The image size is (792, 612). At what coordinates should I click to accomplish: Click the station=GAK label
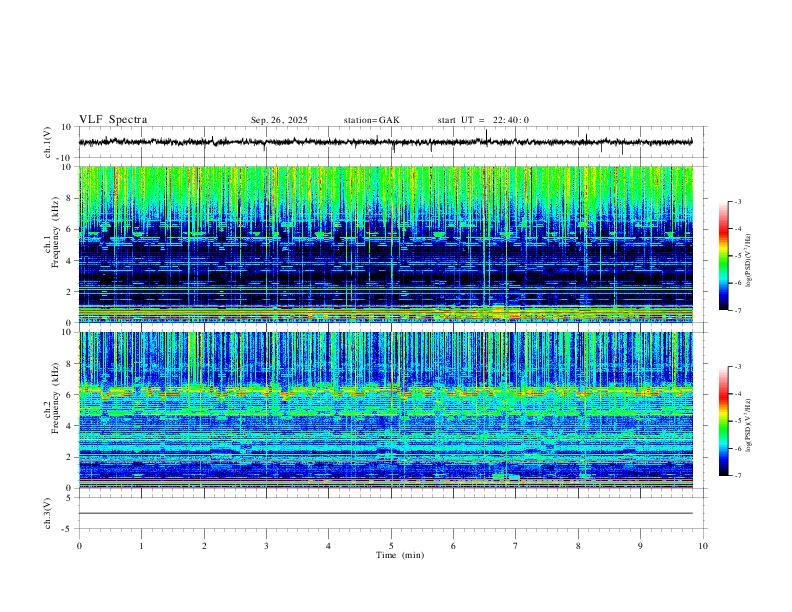point(371,120)
